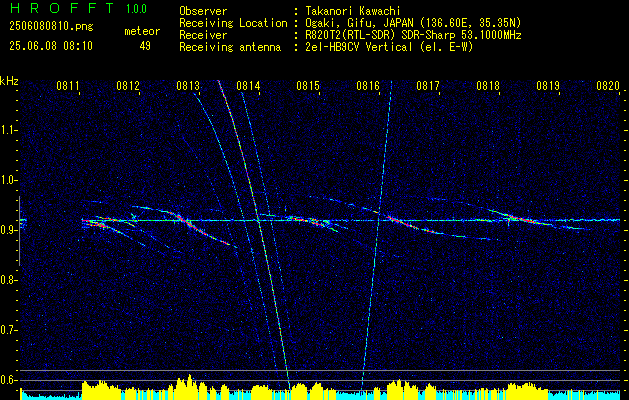Screen dimensions: 629x400
Task: Click the 0.9 frequency axis label
Action: (x=8, y=230)
